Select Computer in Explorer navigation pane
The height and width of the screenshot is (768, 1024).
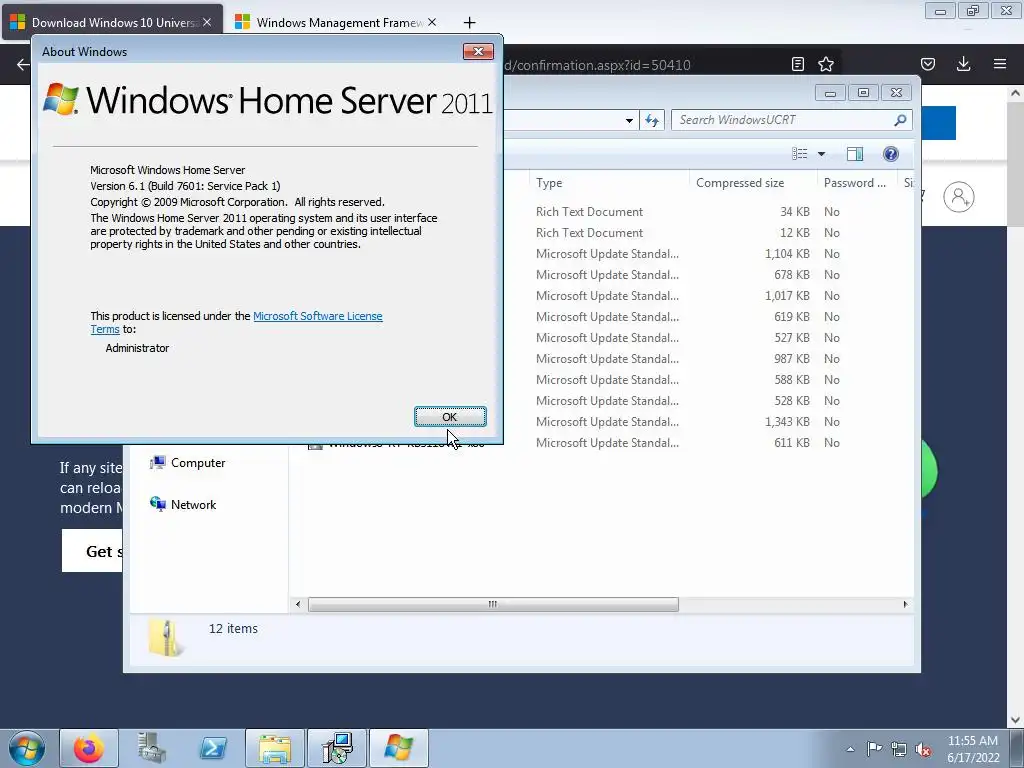(187, 462)
